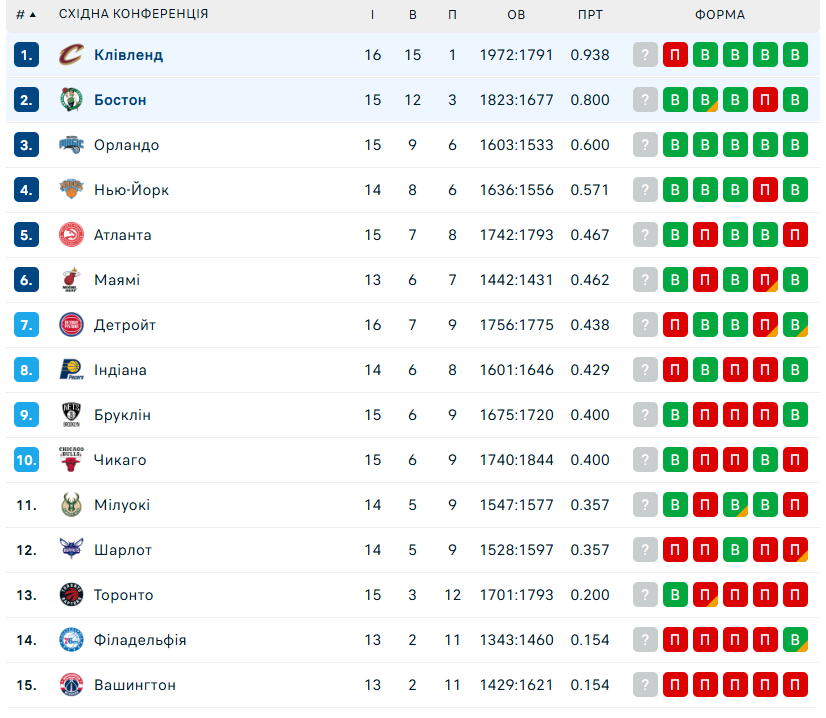Open the Miami Heat logo
Viewport: 826px width, 718px height.
(x=71, y=280)
